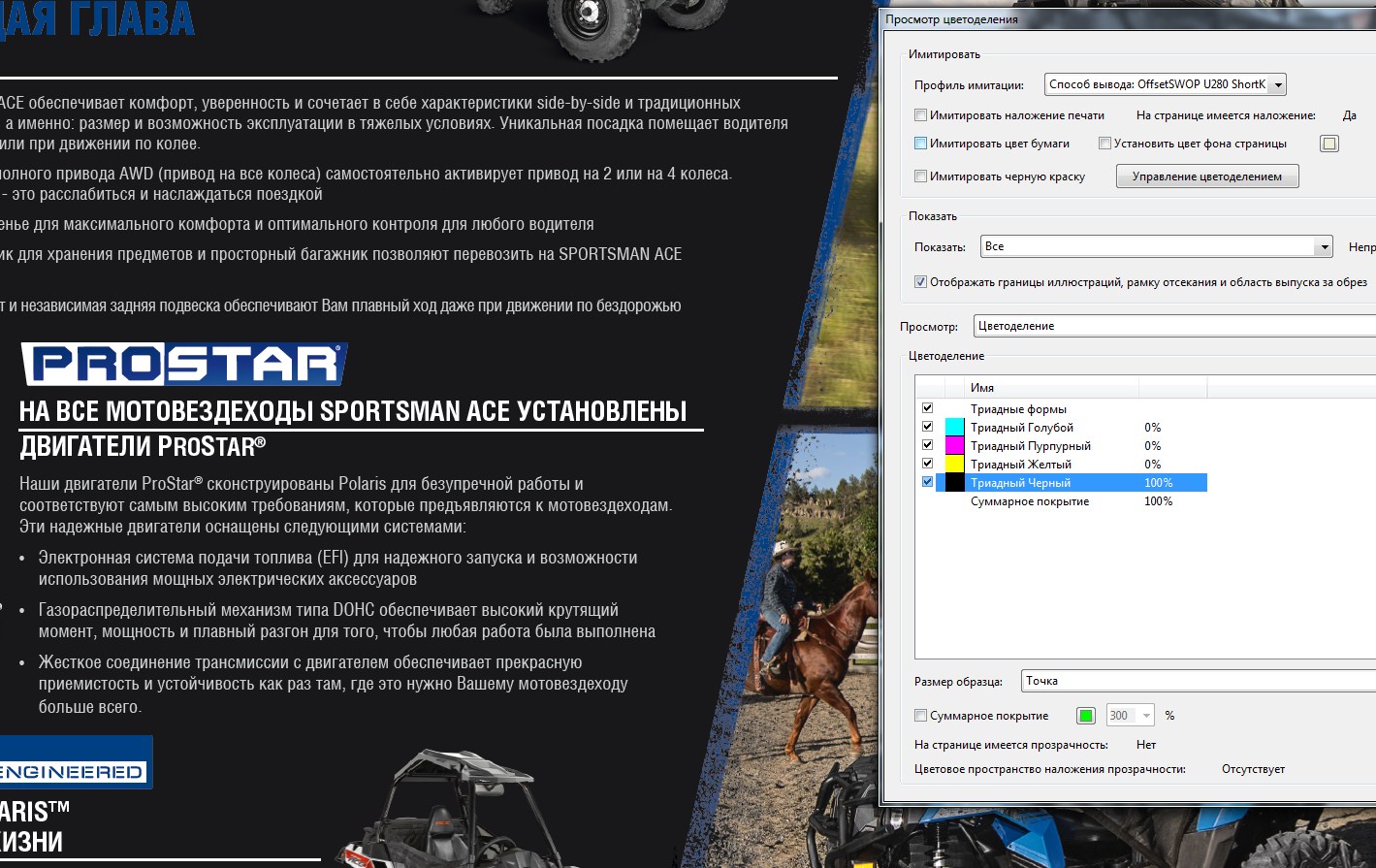Click the 'Управление цветоделением' button

click(x=1207, y=177)
